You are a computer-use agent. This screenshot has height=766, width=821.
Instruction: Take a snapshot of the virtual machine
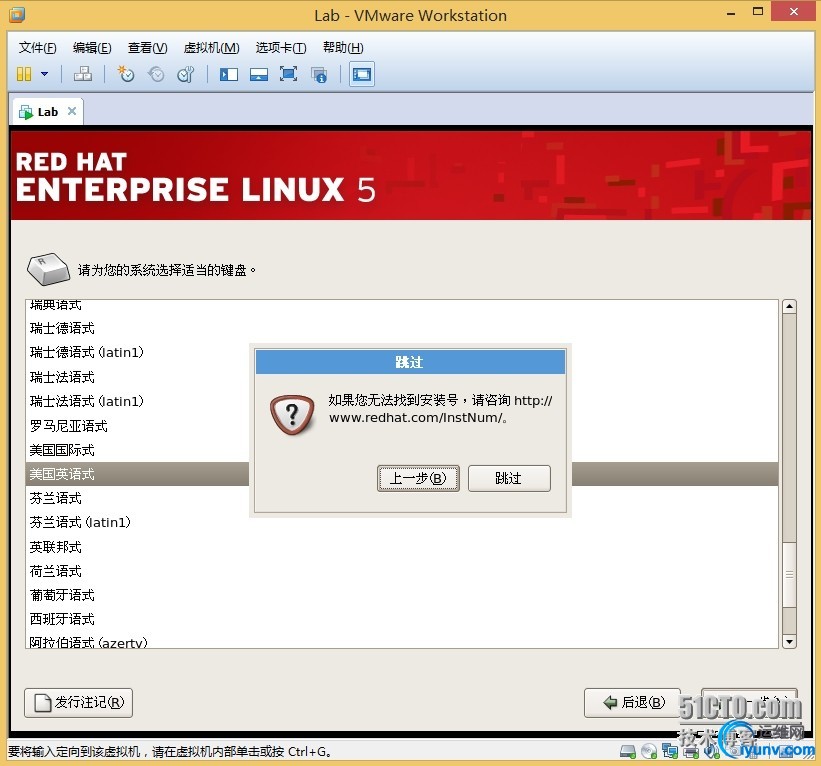tap(126, 74)
